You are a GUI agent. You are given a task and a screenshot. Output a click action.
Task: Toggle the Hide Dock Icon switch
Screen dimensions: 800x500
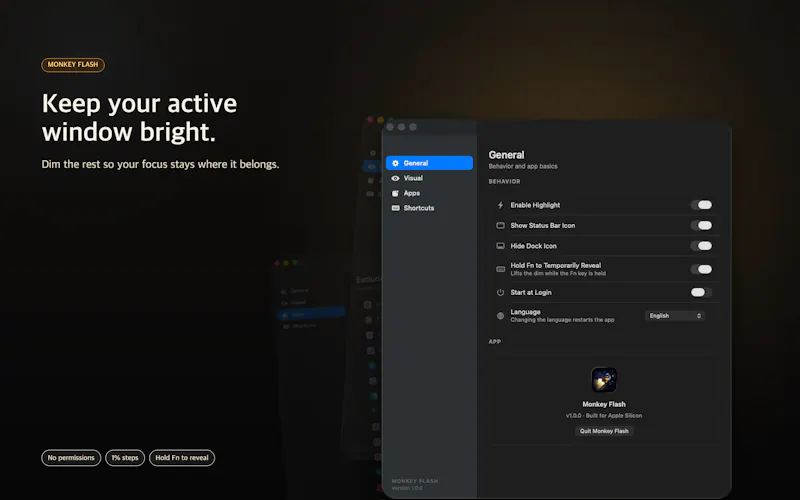tap(702, 246)
